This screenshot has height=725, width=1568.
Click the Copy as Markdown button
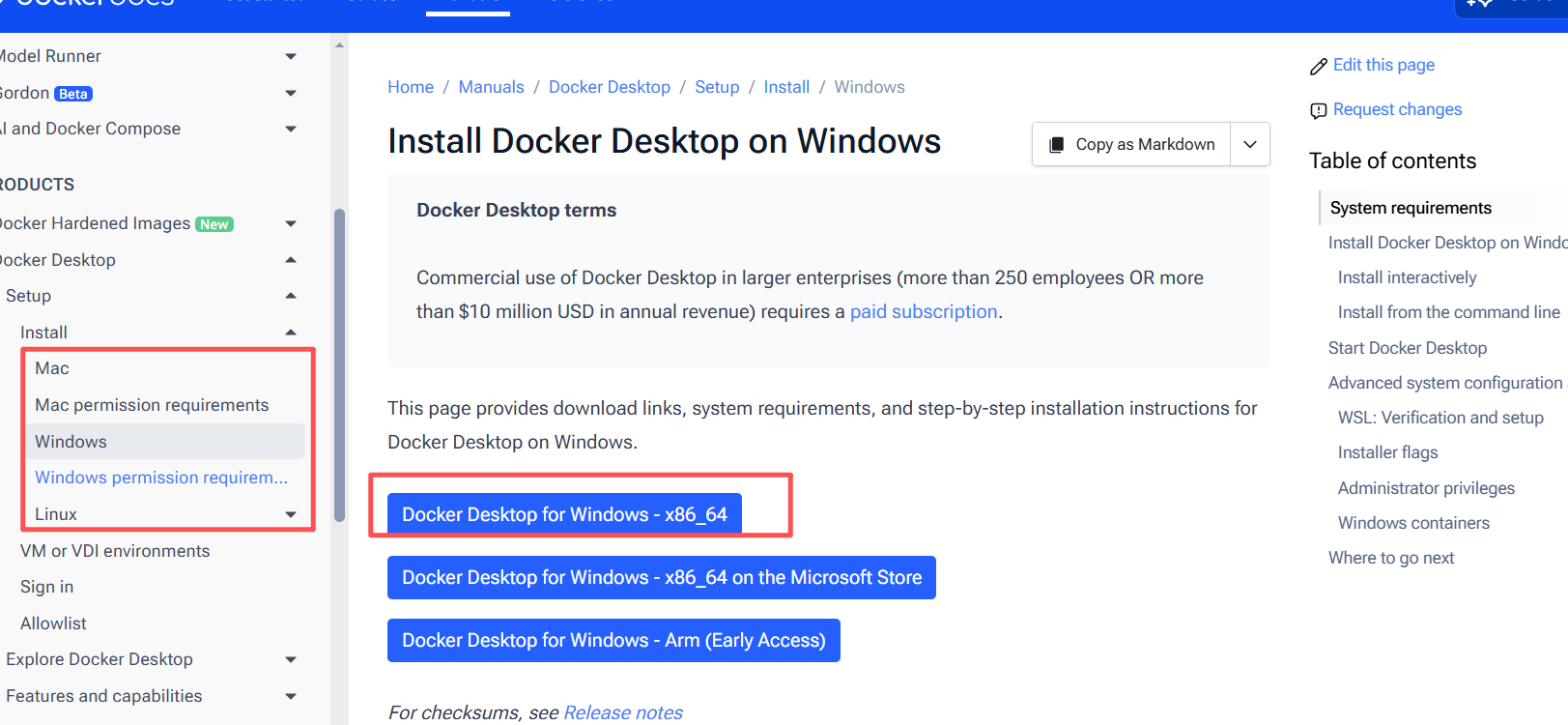[x=1131, y=144]
